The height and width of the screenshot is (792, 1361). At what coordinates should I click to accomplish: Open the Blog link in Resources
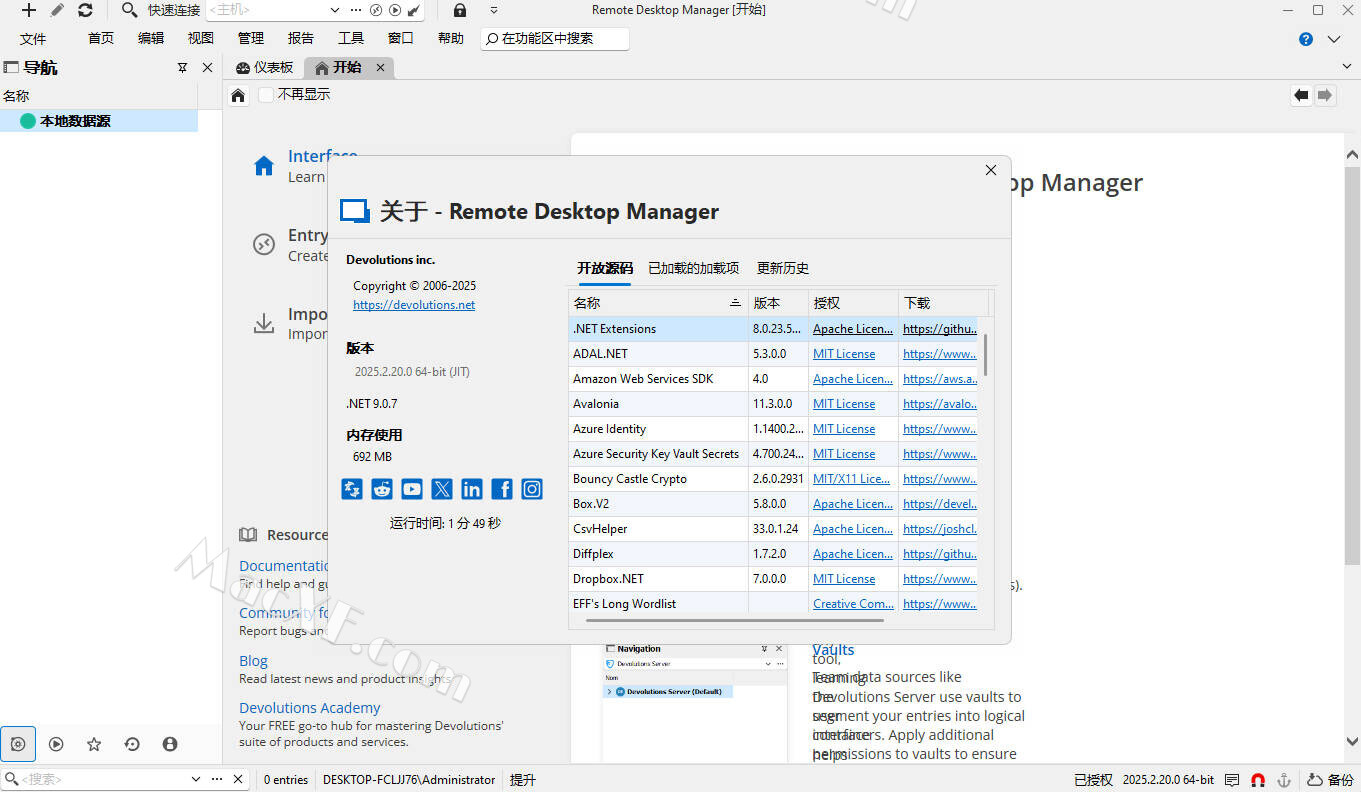253,661
